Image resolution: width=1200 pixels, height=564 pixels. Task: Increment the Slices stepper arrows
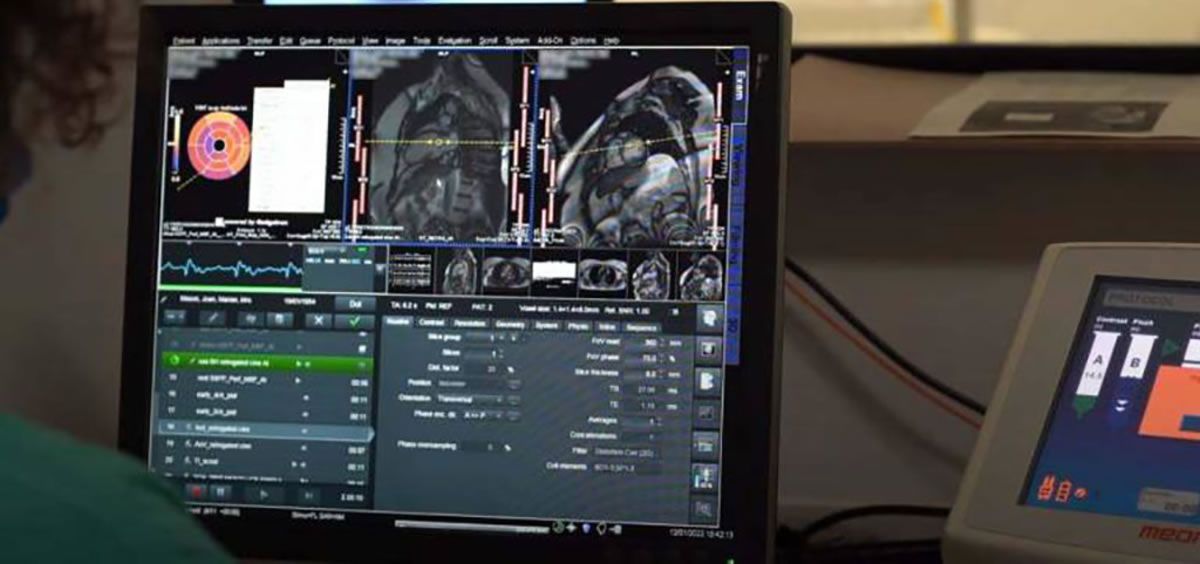(x=499, y=353)
